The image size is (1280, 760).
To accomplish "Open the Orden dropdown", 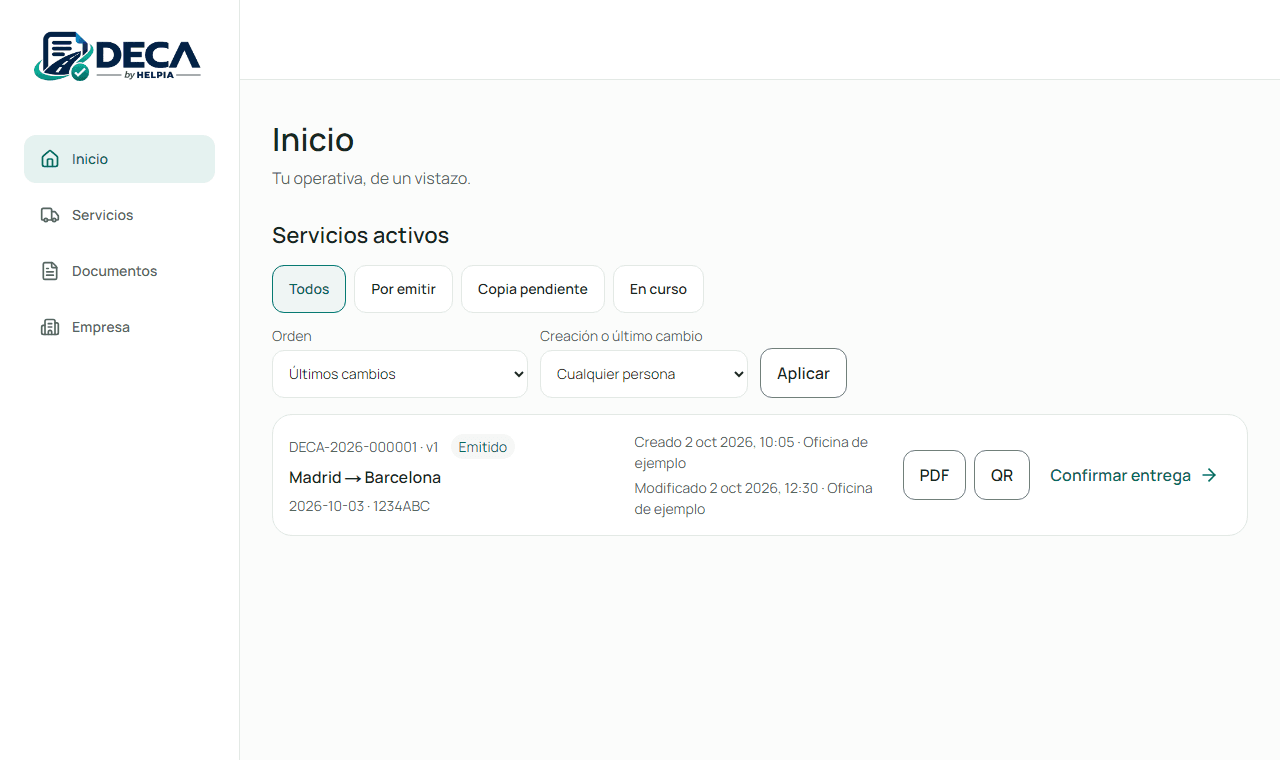I will tap(400, 374).
